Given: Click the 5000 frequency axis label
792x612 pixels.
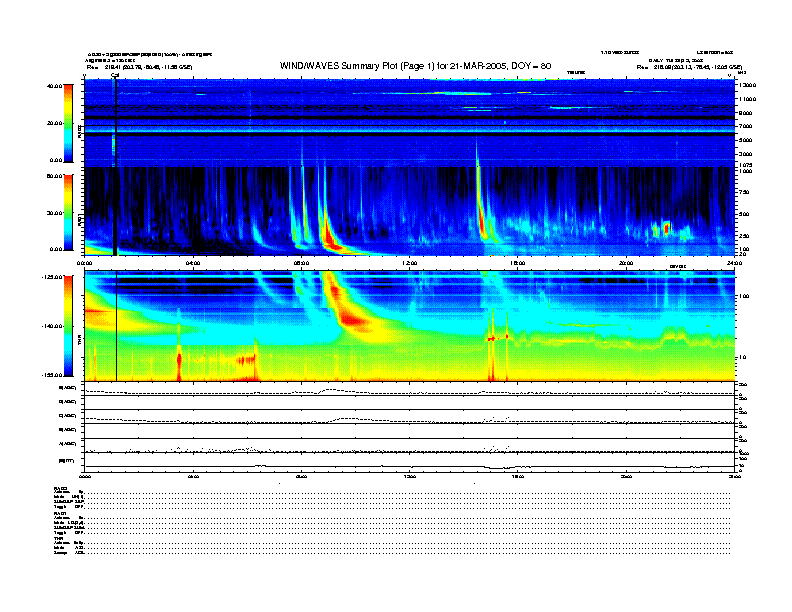Looking at the screenshot, I should point(746,140).
